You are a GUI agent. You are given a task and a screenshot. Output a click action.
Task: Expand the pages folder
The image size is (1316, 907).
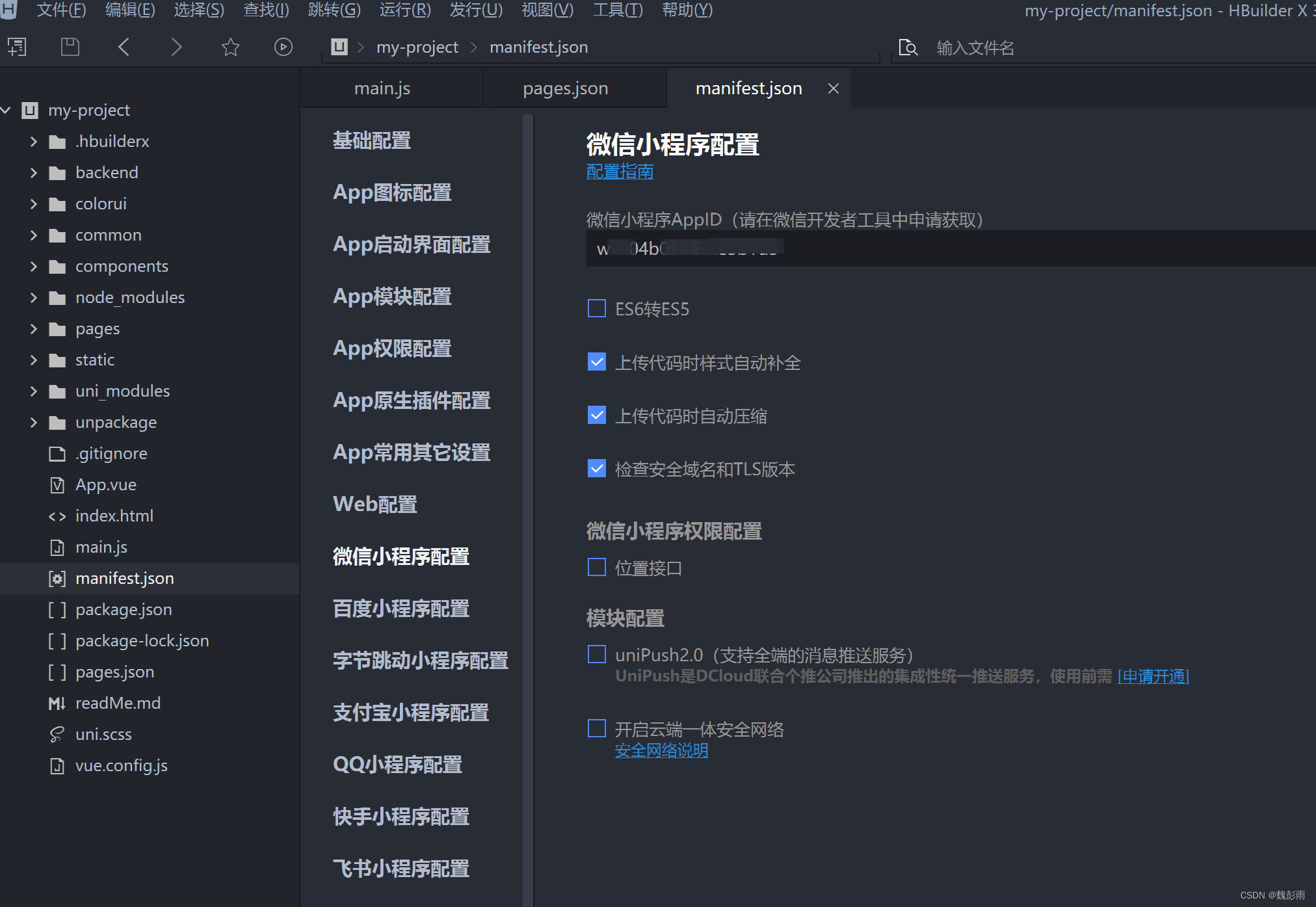coord(34,329)
